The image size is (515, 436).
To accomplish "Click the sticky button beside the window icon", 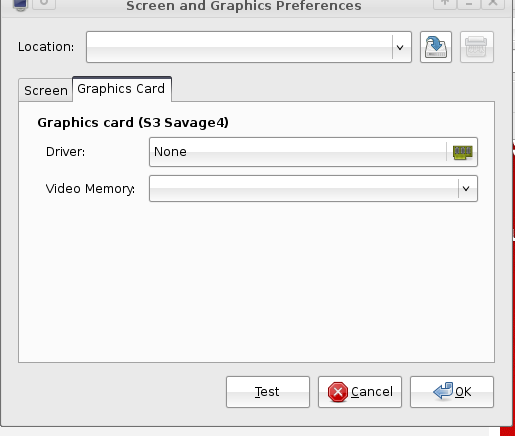I will tap(44, 4).
